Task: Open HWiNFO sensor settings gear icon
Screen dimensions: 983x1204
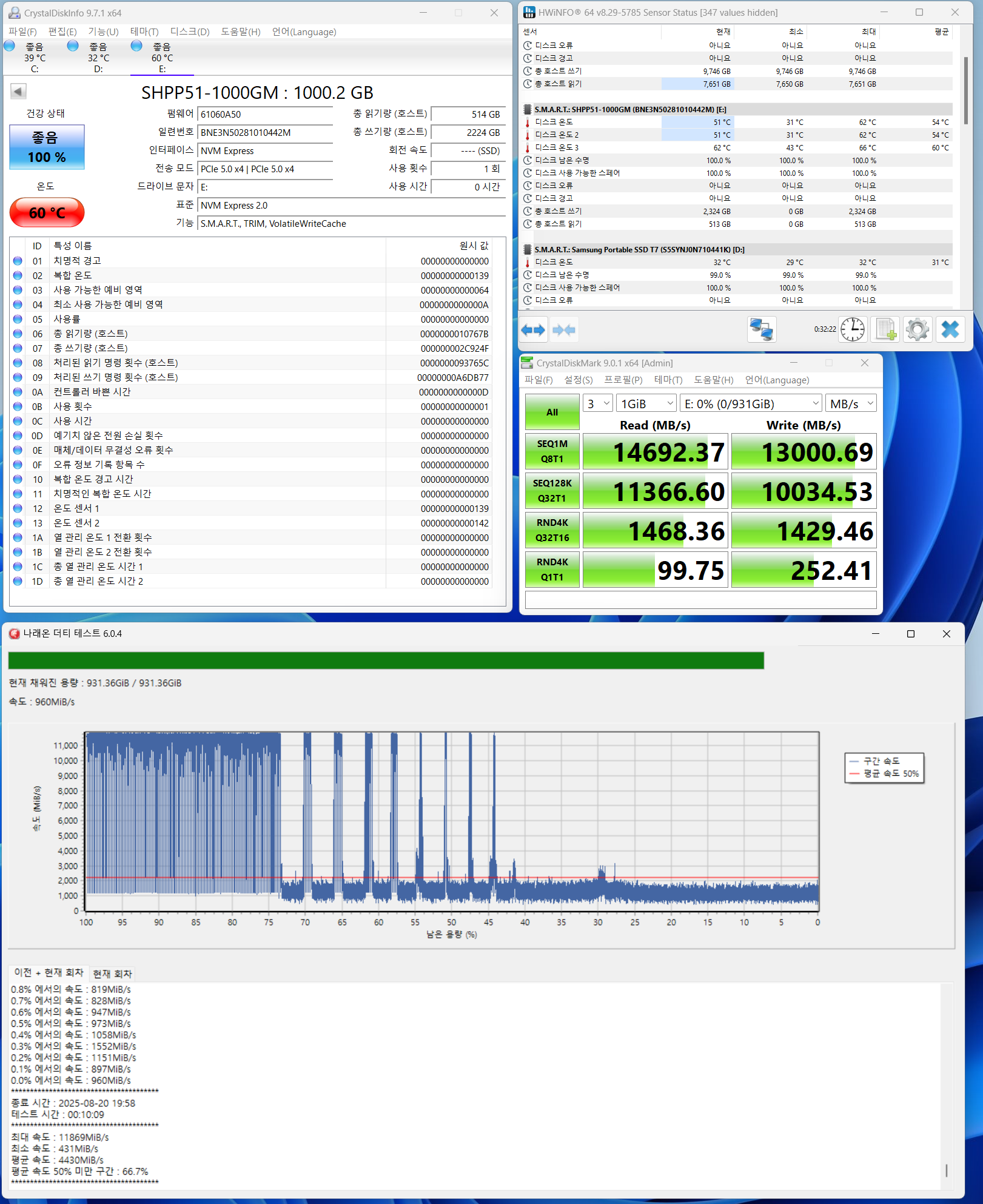Action: click(x=918, y=330)
